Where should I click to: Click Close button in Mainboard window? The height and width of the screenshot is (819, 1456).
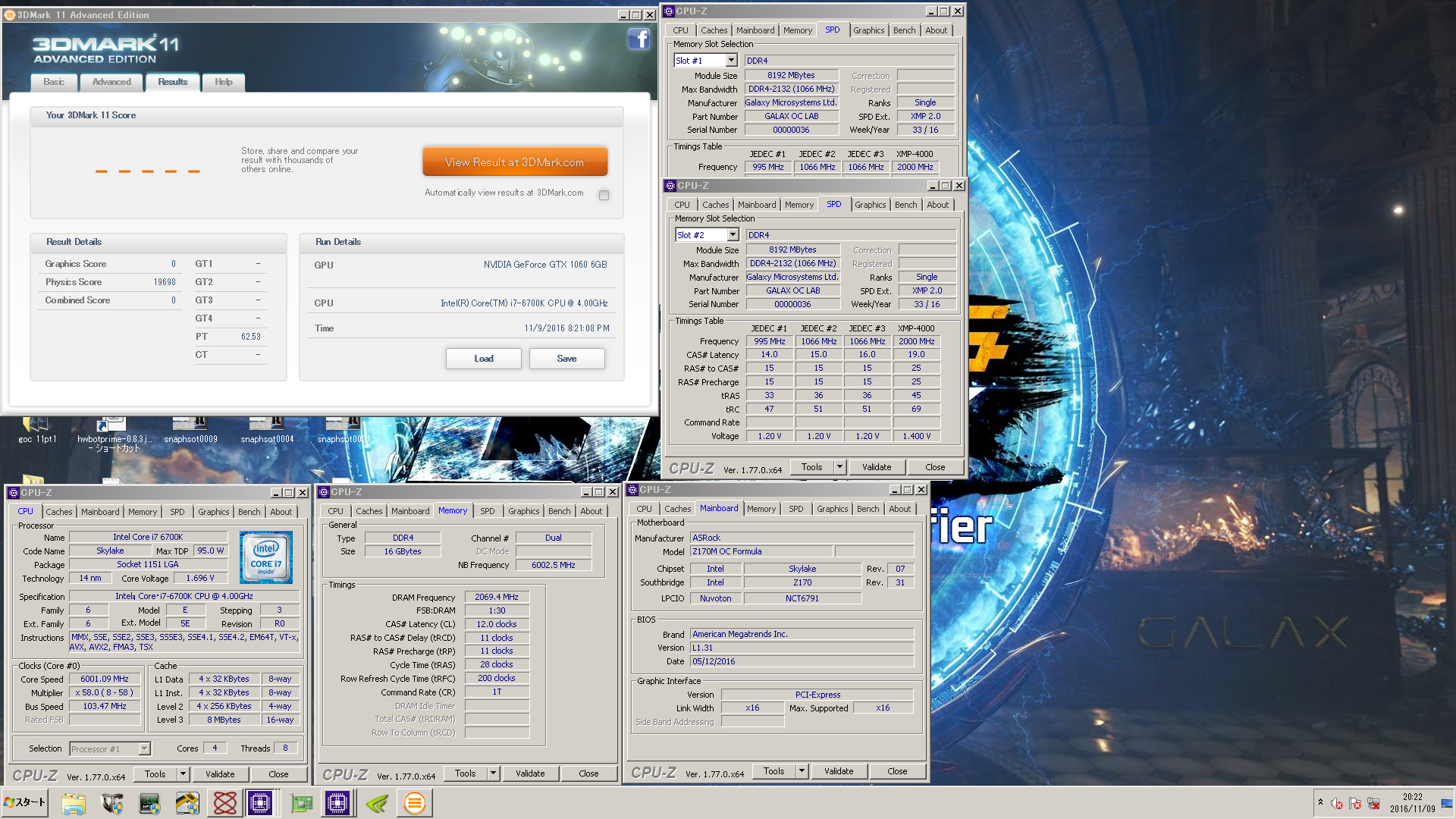(897, 771)
